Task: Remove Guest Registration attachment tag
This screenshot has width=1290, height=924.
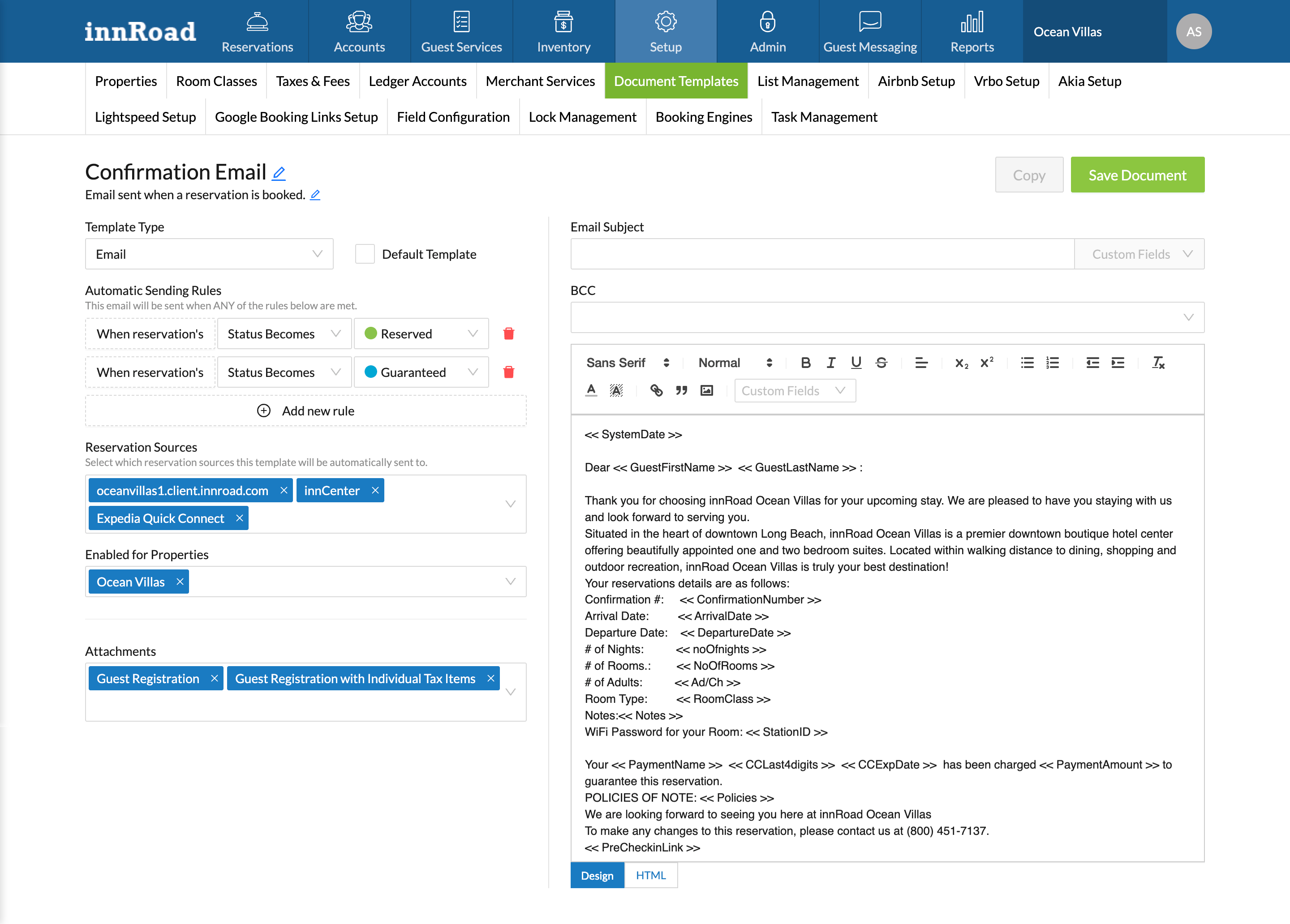Action: click(x=215, y=678)
